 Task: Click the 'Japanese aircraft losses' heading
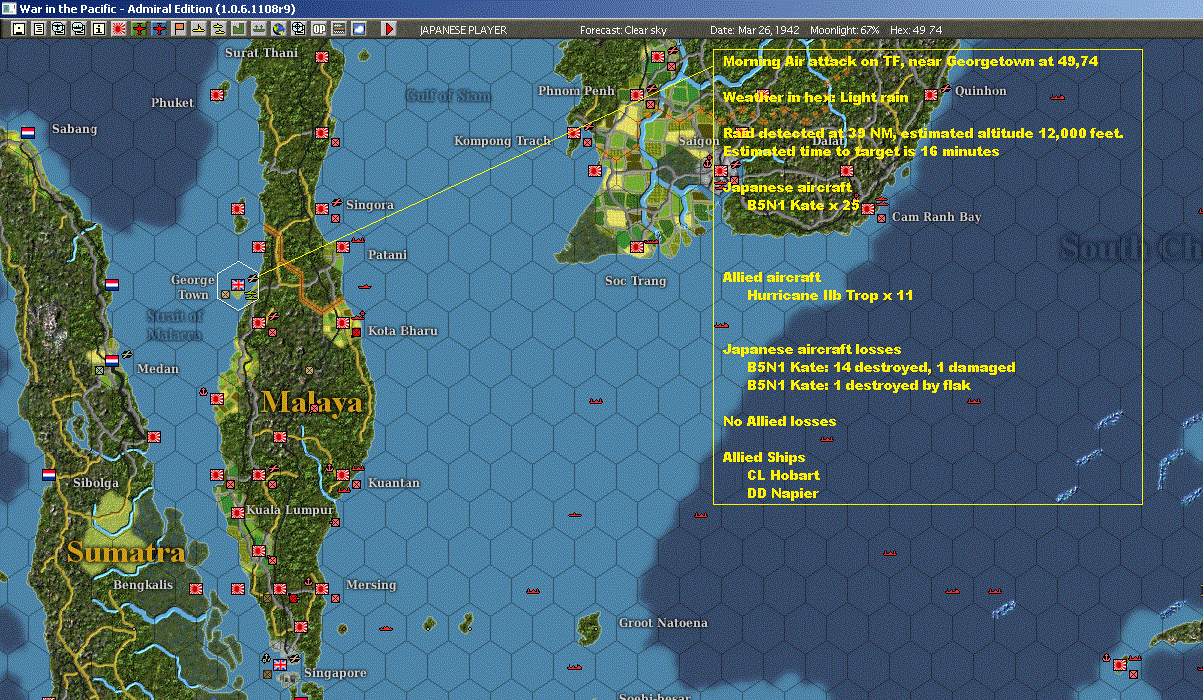click(x=812, y=349)
